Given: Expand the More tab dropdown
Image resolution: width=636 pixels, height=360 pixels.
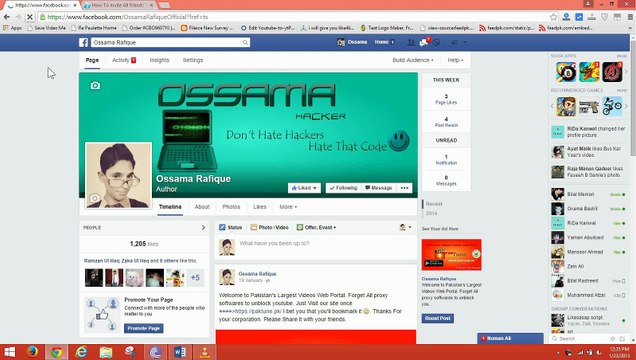Looking at the screenshot, I should tap(288, 207).
